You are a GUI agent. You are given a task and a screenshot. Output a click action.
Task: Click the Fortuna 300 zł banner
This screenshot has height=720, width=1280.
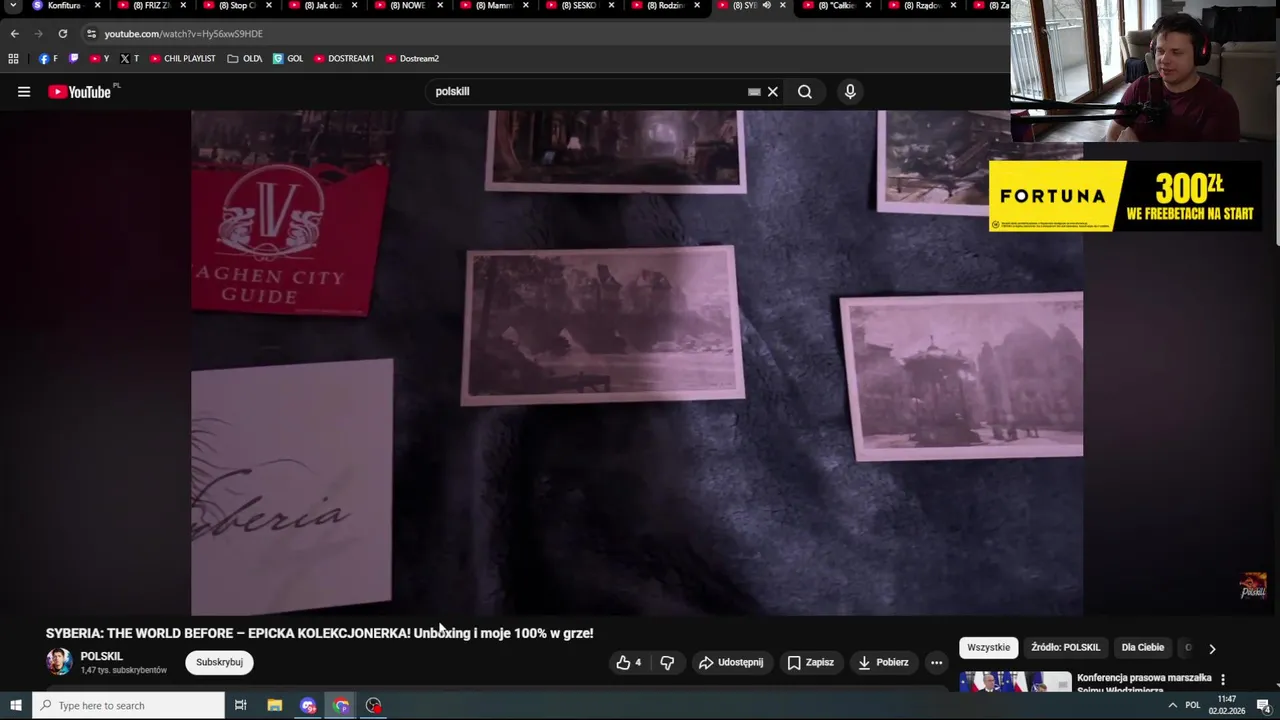1125,196
